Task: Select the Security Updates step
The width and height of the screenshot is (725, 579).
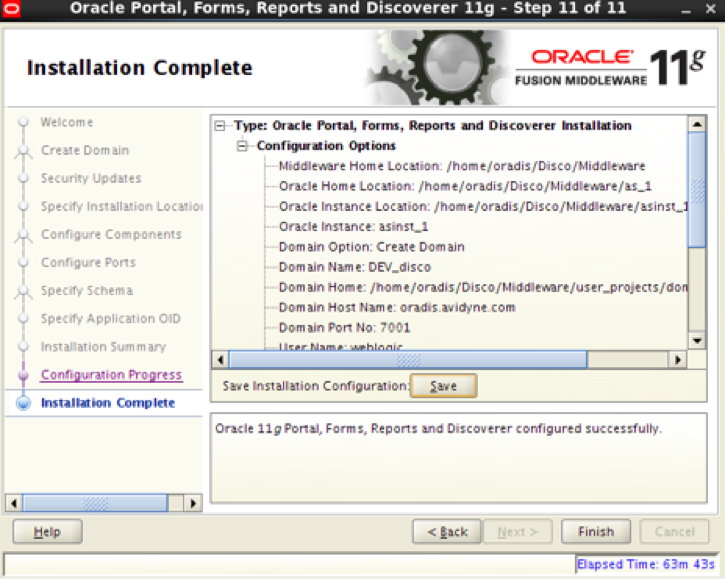Action: tap(91, 179)
